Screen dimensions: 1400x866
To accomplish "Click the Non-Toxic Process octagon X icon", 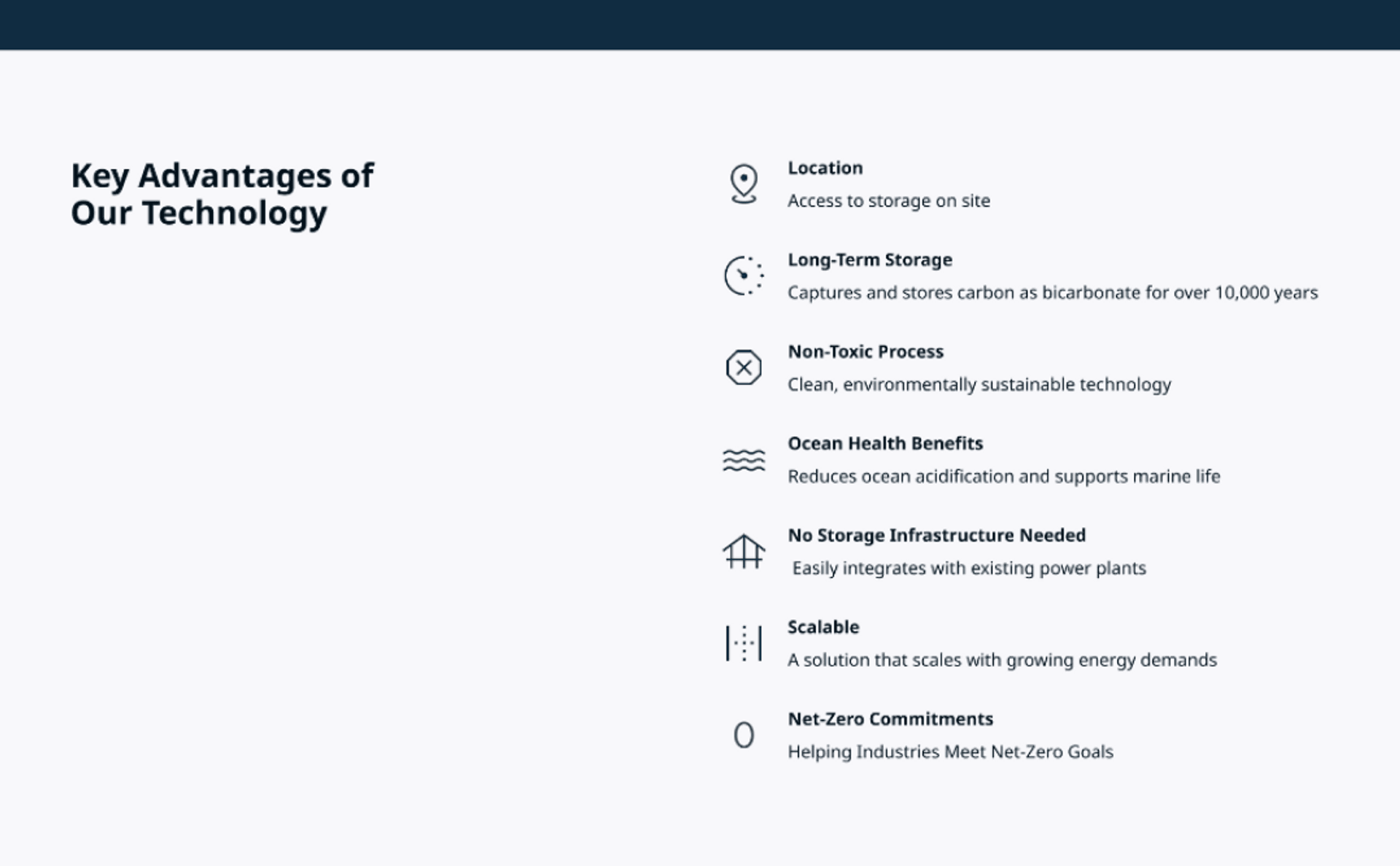I will point(744,367).
